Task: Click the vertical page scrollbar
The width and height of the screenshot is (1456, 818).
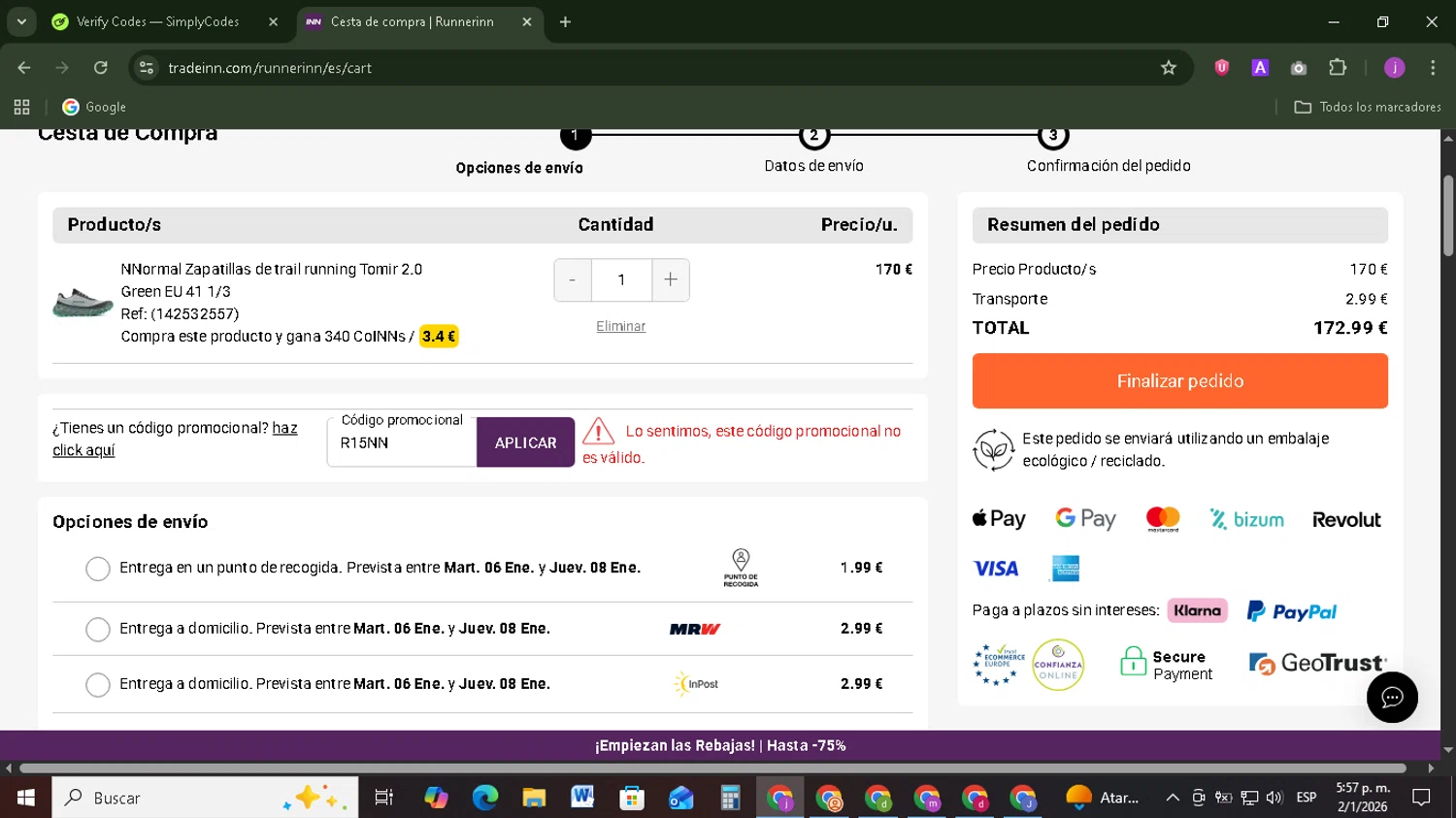Action: point(1448,215)
